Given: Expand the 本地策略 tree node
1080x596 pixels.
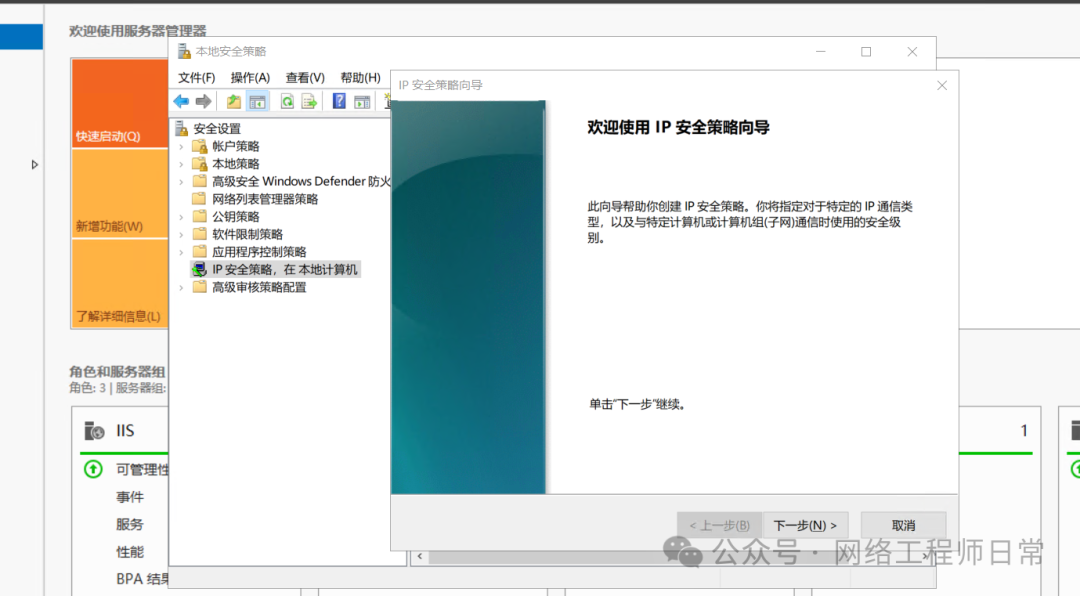Looking at the screenshot, I should [x=181, y=164].
